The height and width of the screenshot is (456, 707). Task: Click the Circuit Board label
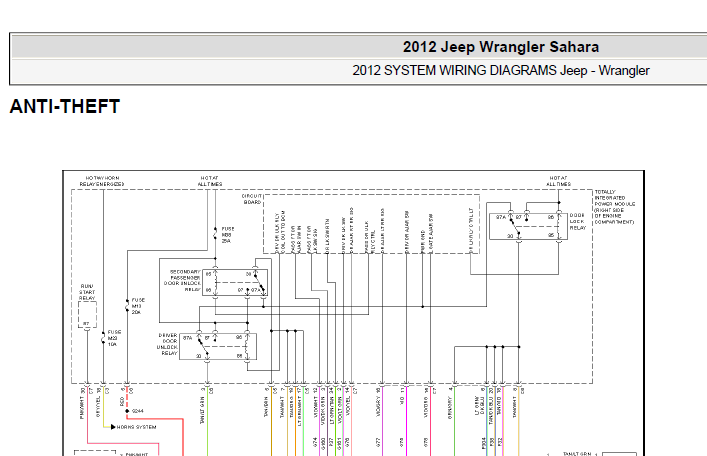click(252, 199)
